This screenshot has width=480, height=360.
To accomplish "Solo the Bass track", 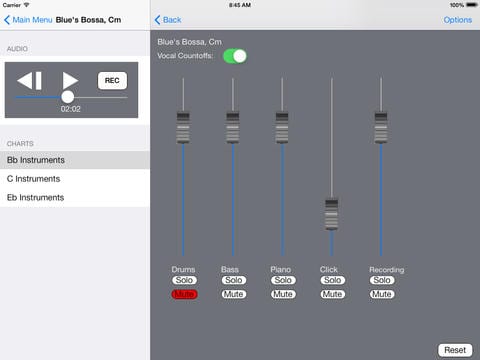I will pyautogui.click(x=234, y=280).
